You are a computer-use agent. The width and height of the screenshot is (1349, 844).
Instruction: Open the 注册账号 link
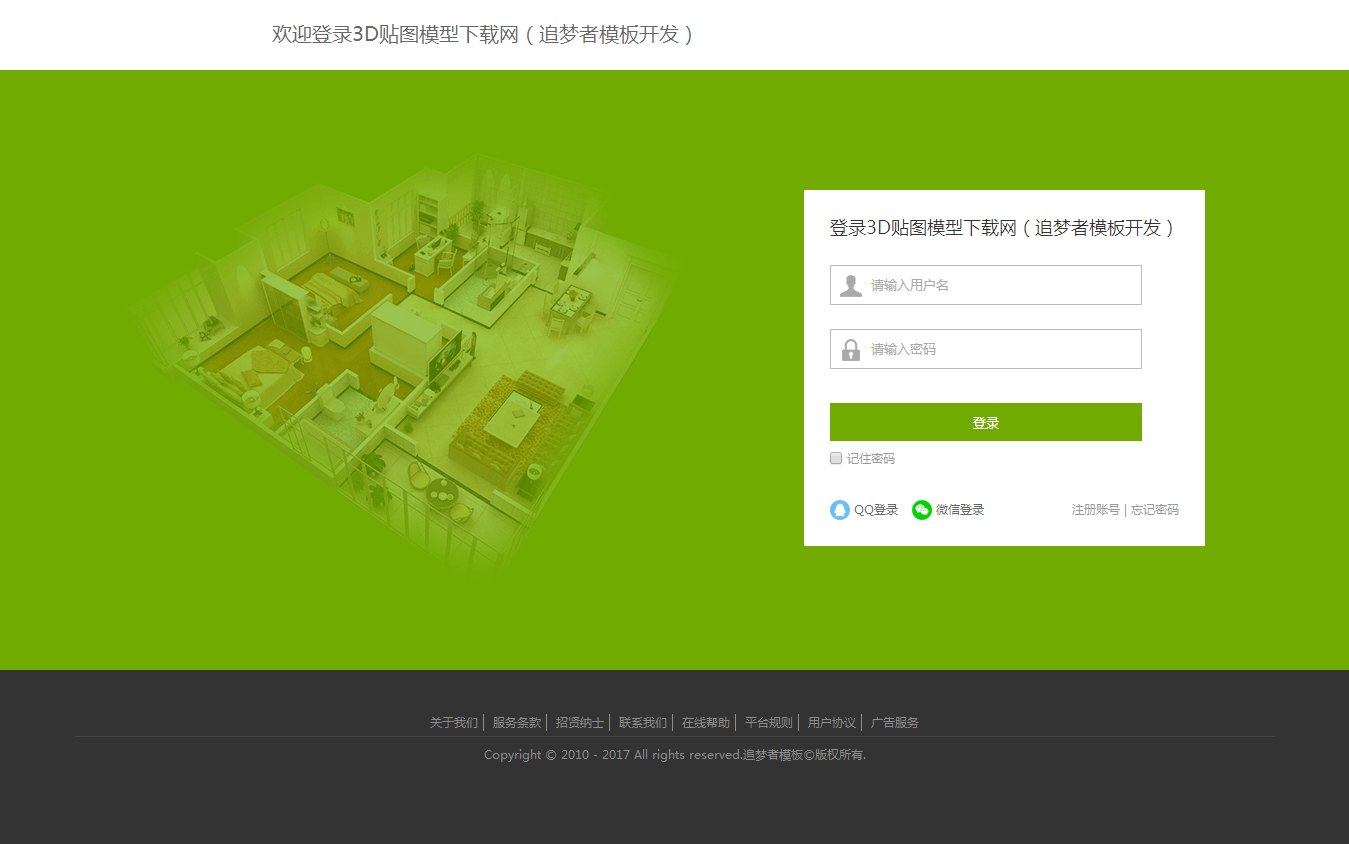click(1095, 510)
